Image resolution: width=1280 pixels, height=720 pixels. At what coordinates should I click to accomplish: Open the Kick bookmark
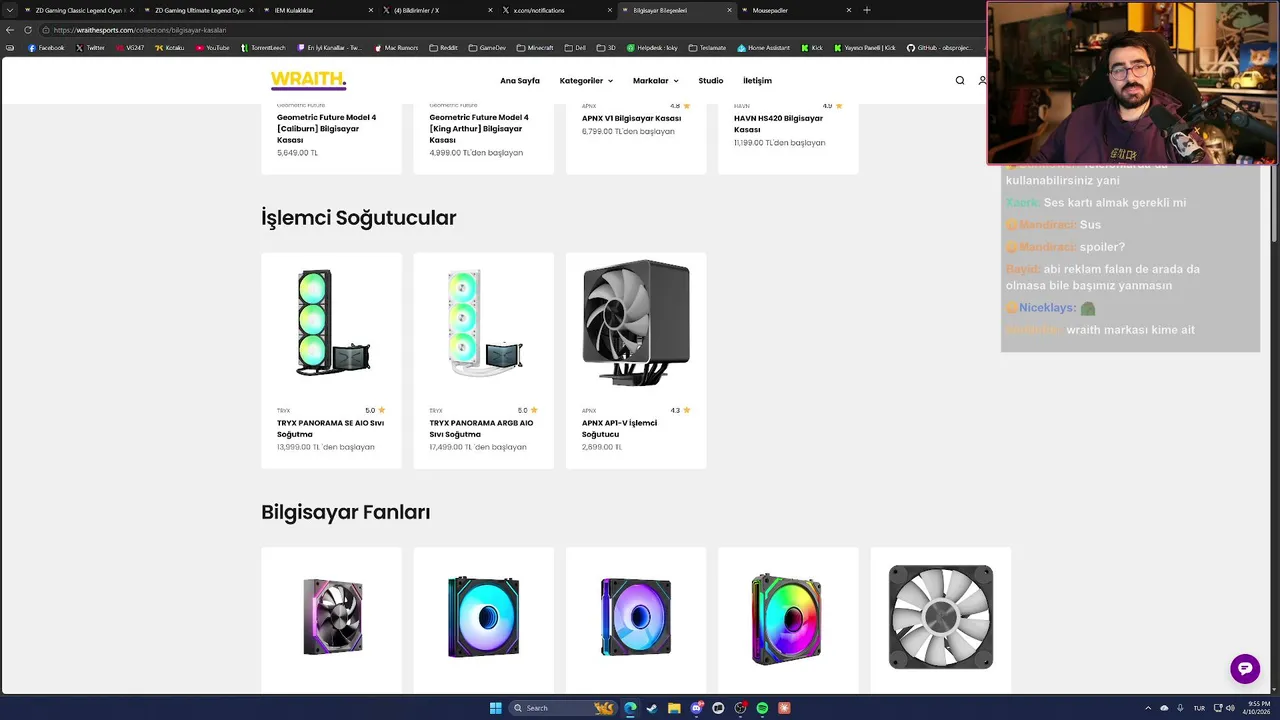pos(812,47)
